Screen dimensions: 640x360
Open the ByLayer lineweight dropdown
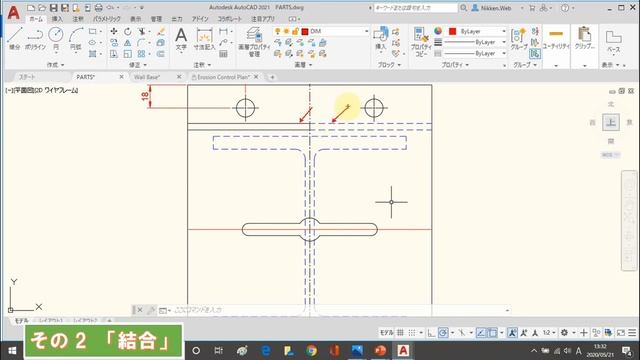tap(504, 42)
